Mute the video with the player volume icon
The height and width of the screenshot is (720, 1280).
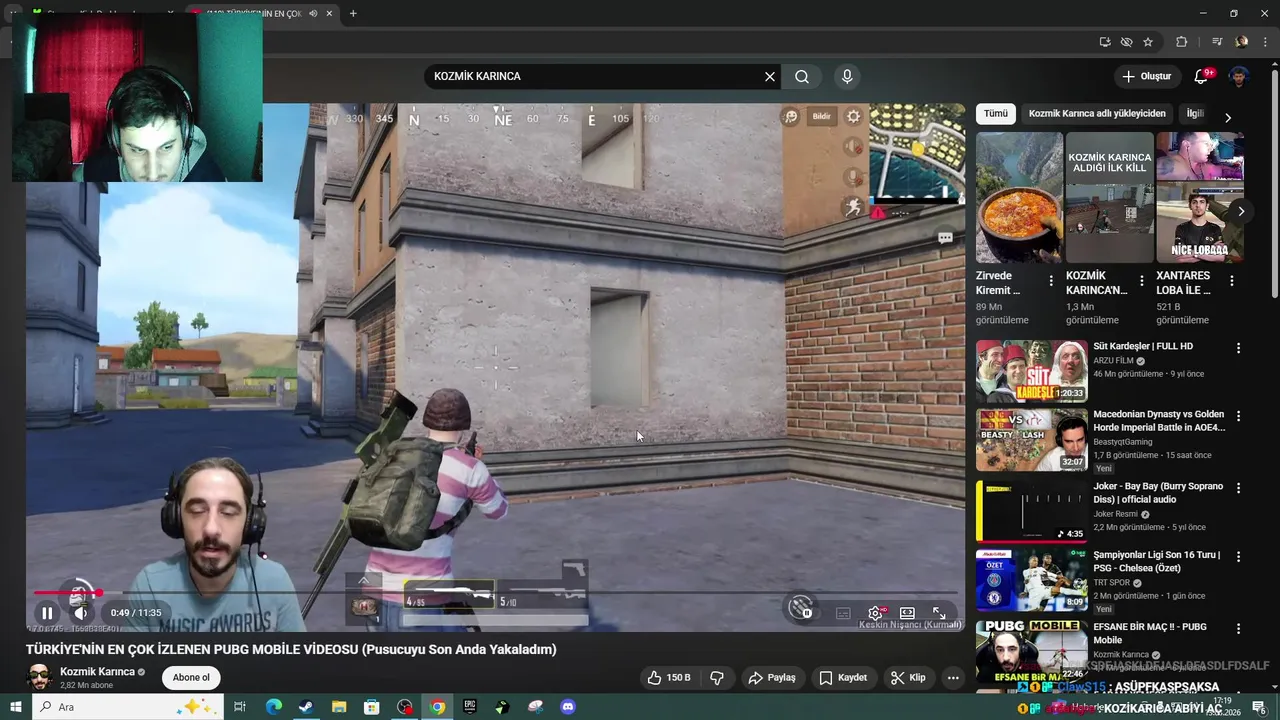coord(81,613)
